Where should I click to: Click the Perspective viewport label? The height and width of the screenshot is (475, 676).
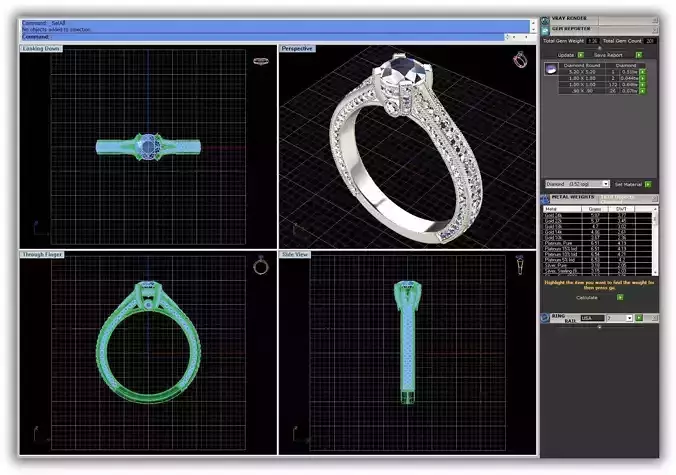[x=297, y=49]
